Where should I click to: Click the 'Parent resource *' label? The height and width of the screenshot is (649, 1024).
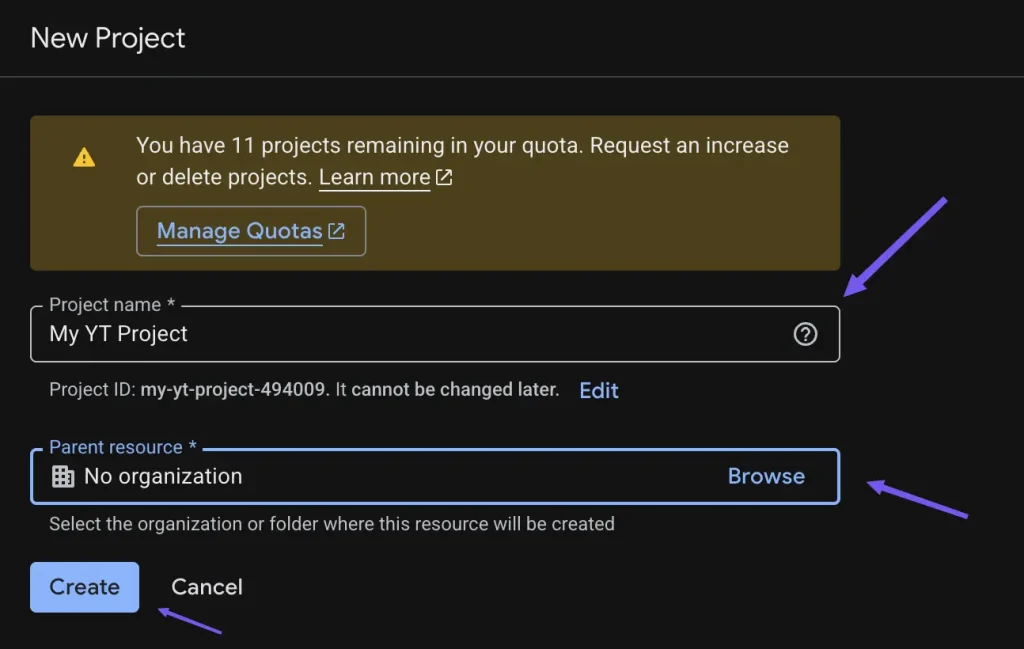point(123,447)
